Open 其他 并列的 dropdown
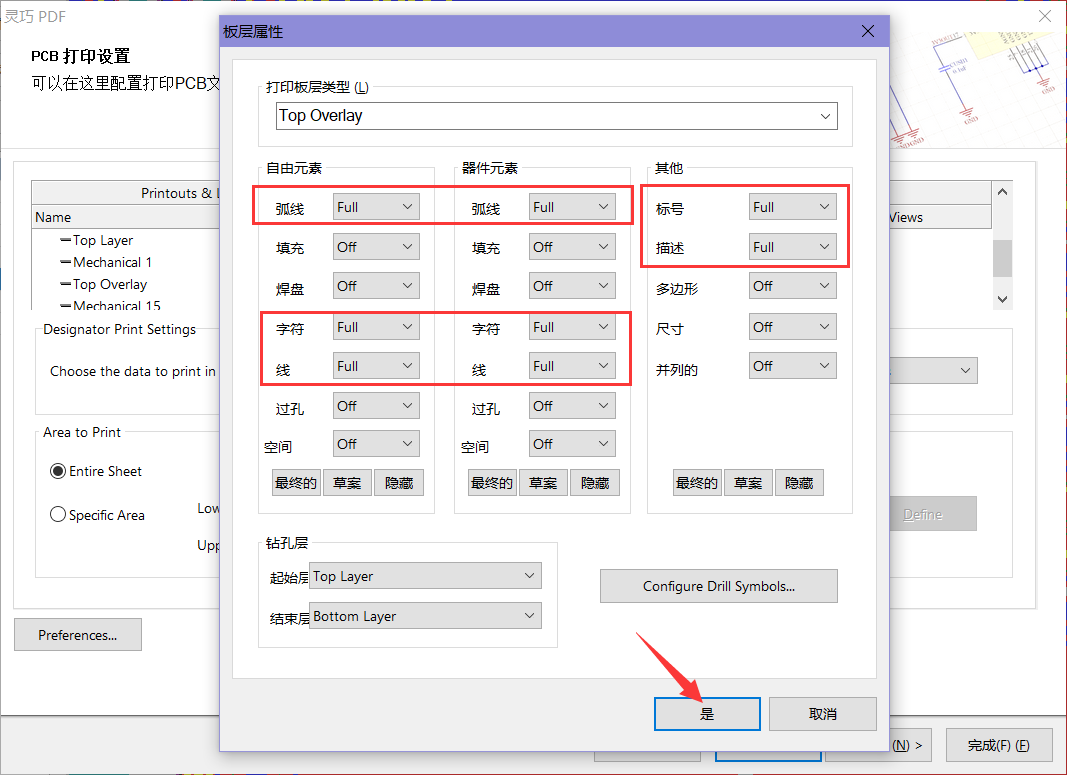 click(793, 366)
